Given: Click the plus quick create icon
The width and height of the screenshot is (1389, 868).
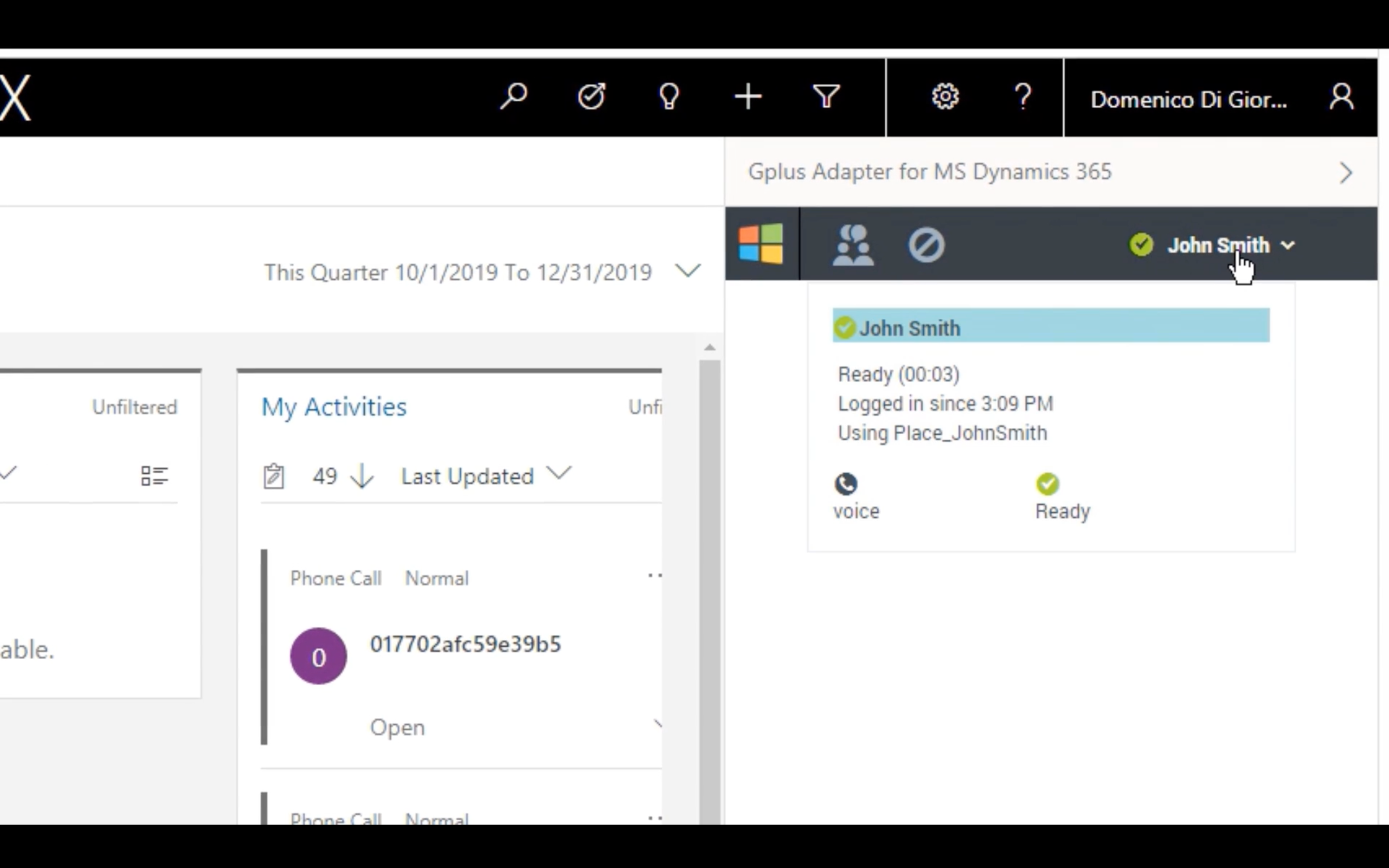Looking at the screenshot, I should point(748,96).
